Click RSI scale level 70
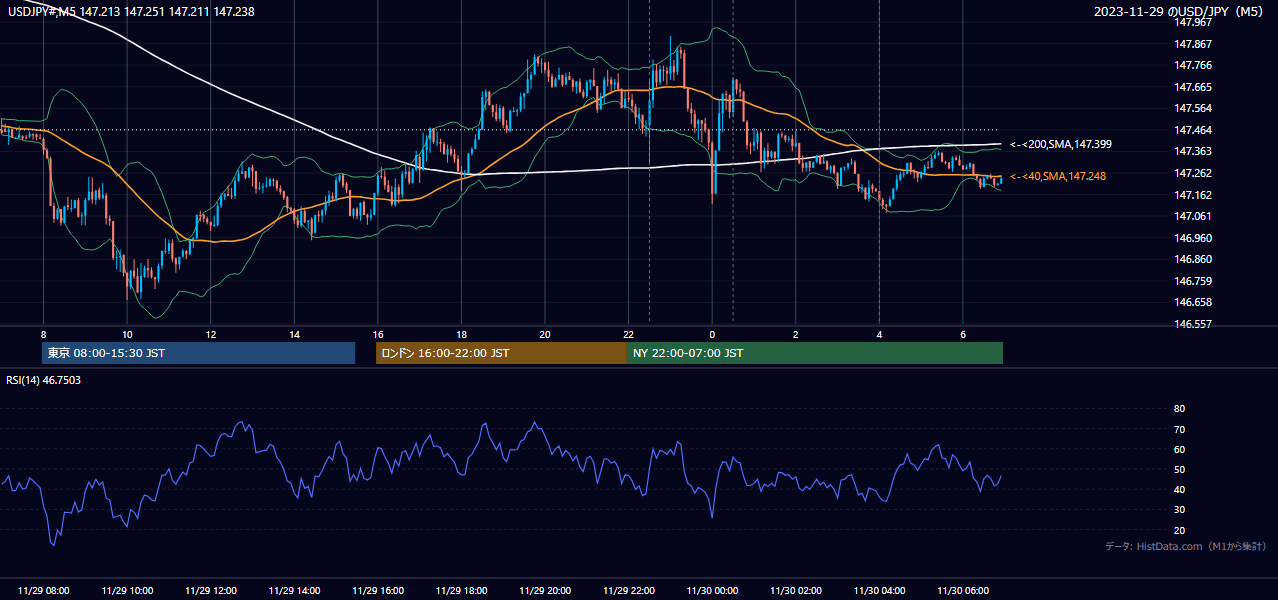Screen dimensions: 1278x600 click(x=1180, y=429)
